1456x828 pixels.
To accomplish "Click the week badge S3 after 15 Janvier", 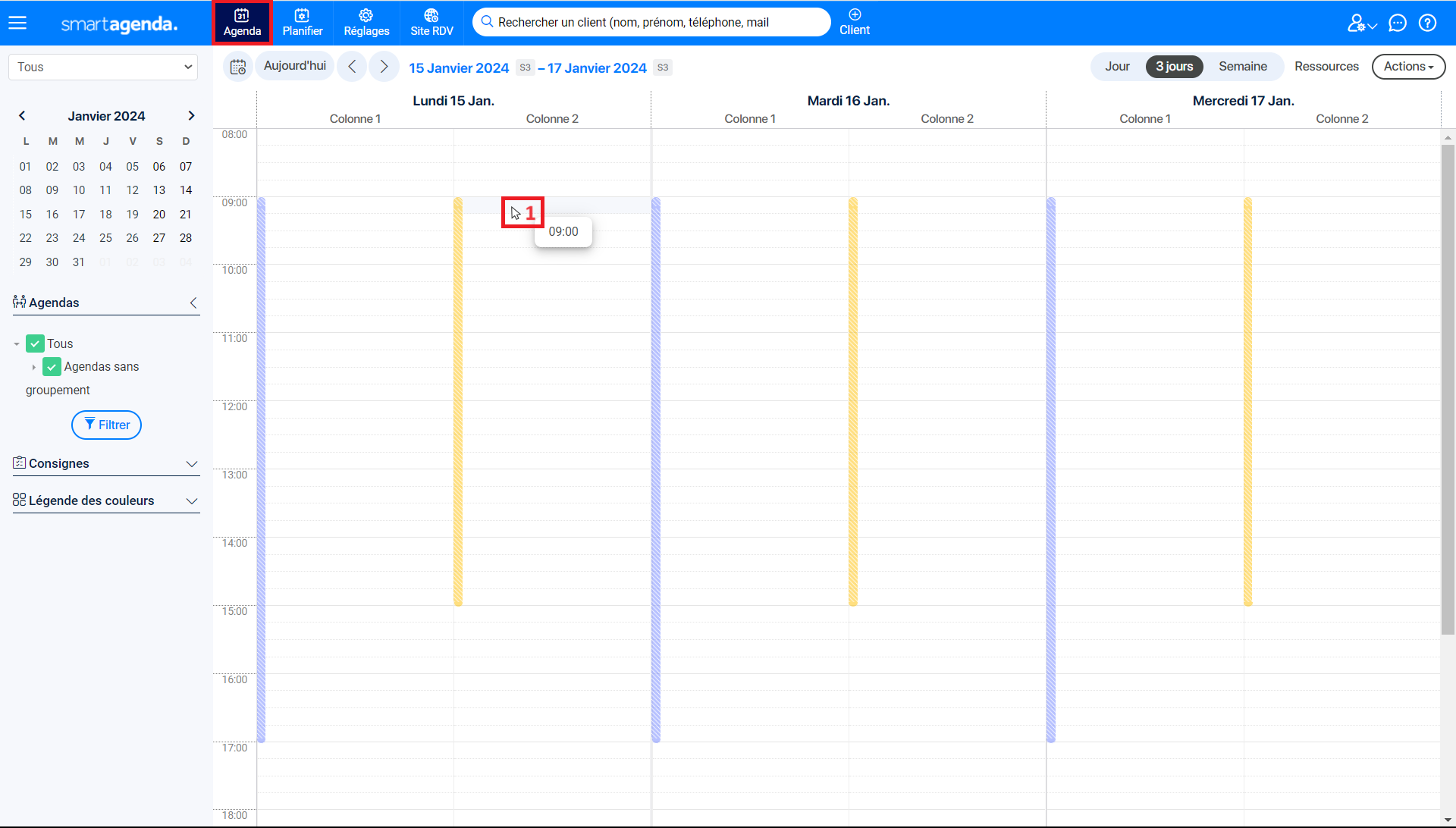I will point(525,67).
